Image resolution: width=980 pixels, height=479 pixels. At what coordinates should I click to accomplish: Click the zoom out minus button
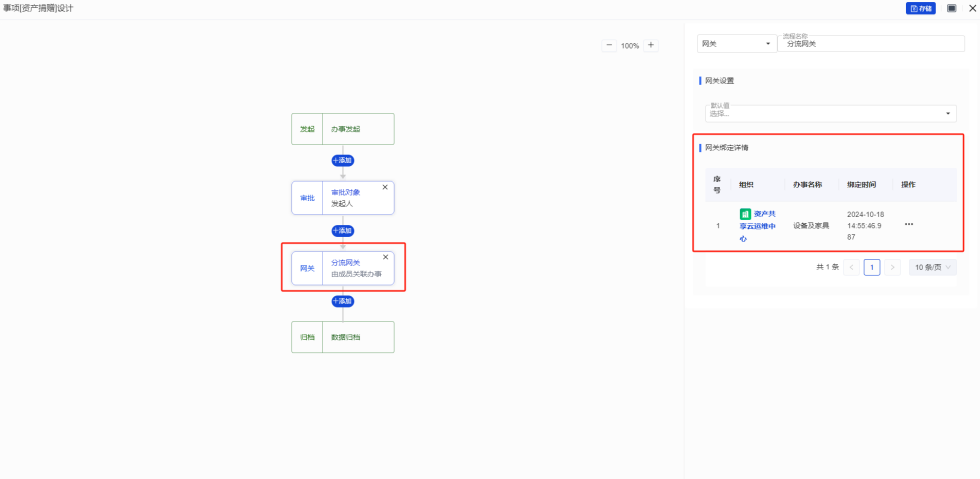tap(609, 45)
